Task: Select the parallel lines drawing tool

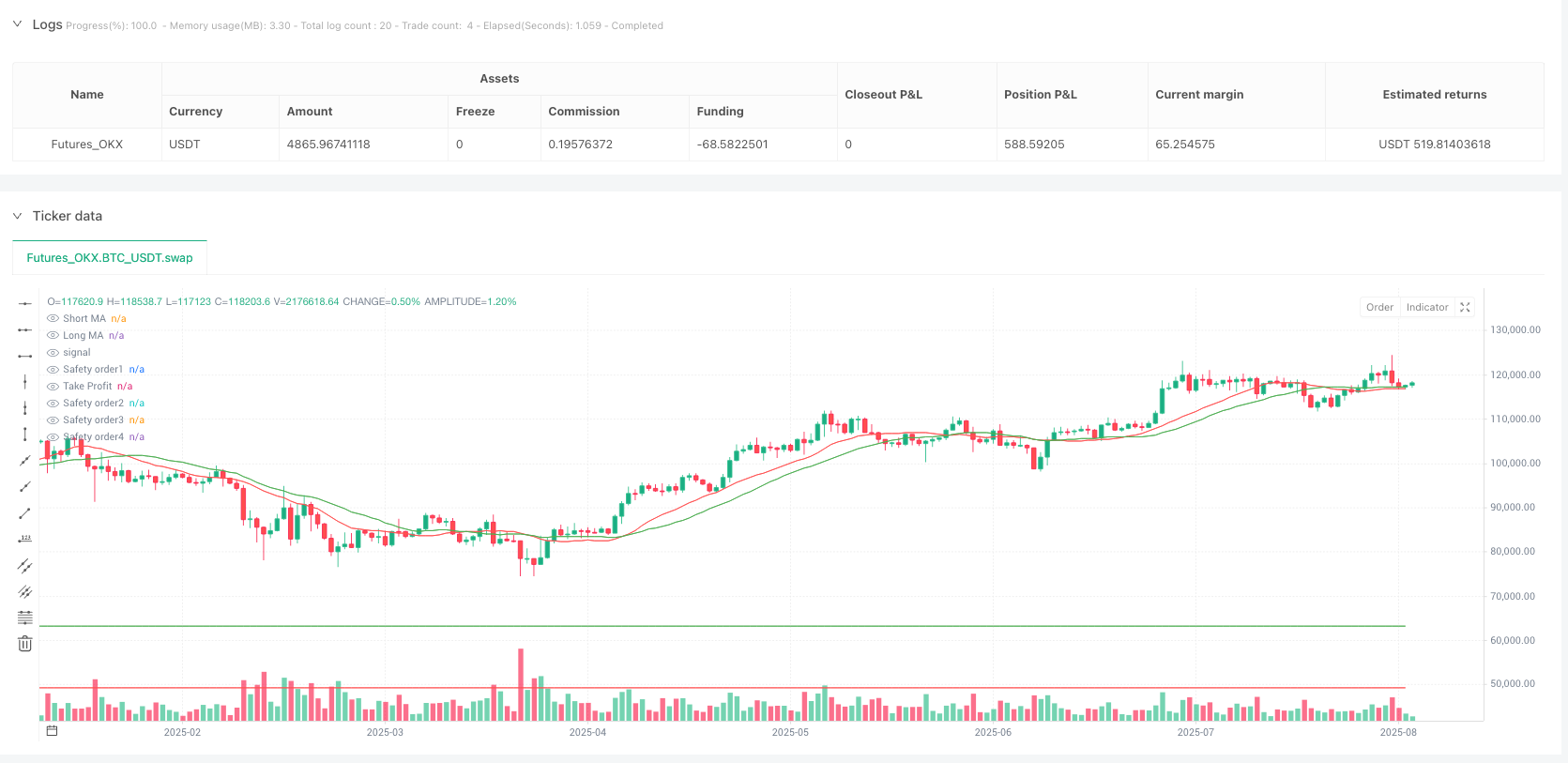Action: click(25, 565)
